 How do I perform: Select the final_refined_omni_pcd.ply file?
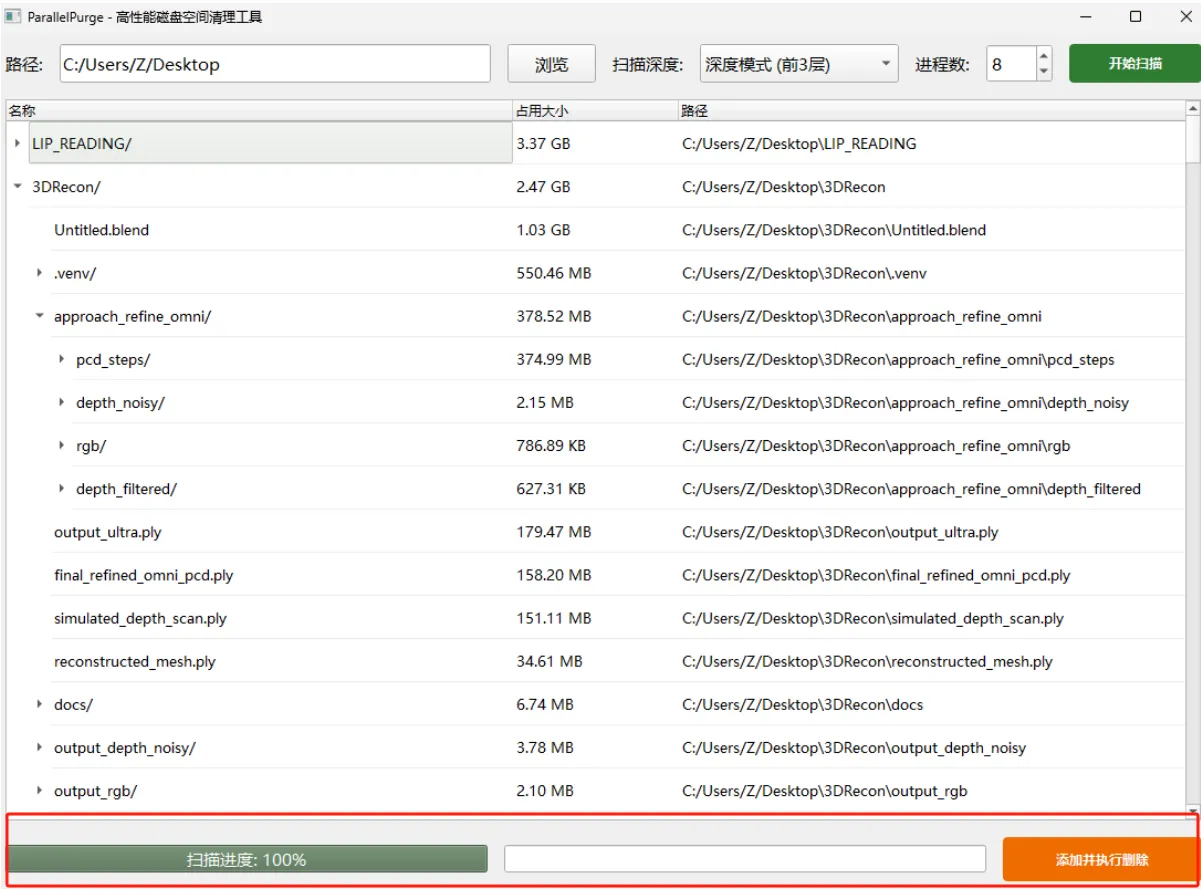144,575
